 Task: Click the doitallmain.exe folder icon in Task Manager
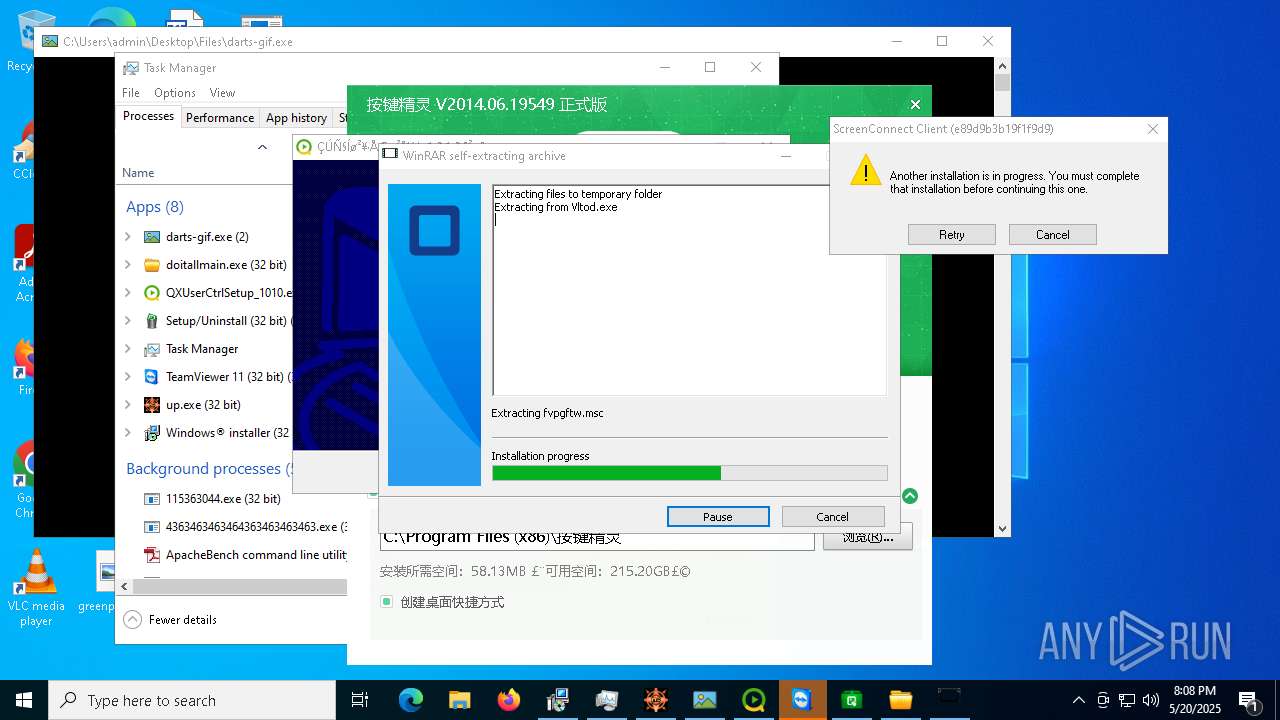click(x=152, y=265)
